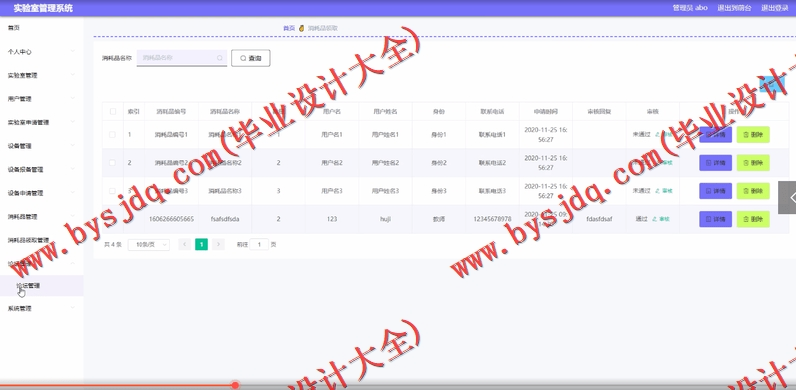Click the 申请时间 column header
The width and height of the screenshot is (796, 390).
click(546, 111)
